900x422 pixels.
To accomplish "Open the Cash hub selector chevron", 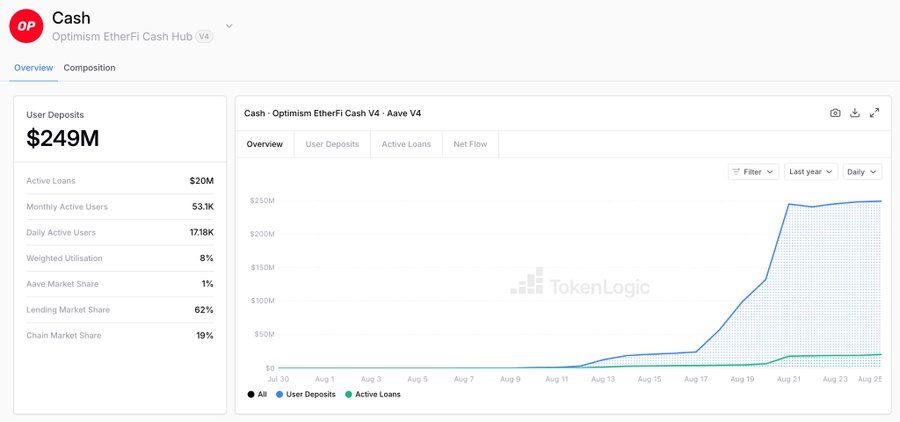I will 229,26.
